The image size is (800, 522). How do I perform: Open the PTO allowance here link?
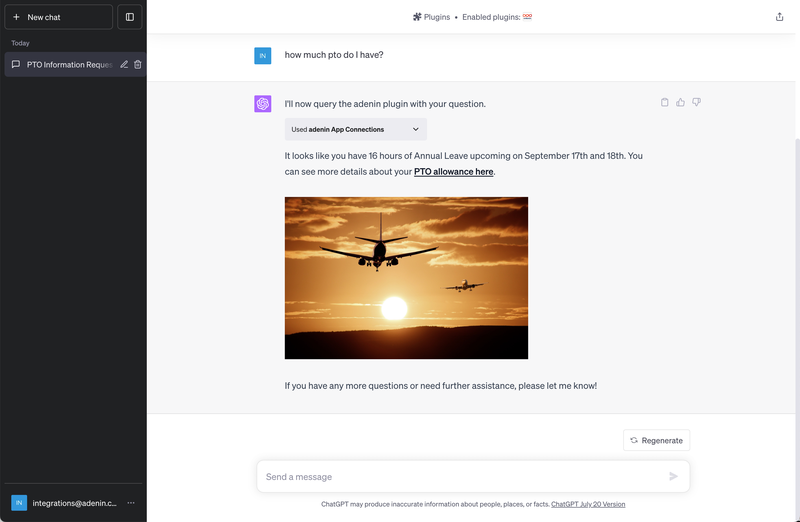(454, 171)
